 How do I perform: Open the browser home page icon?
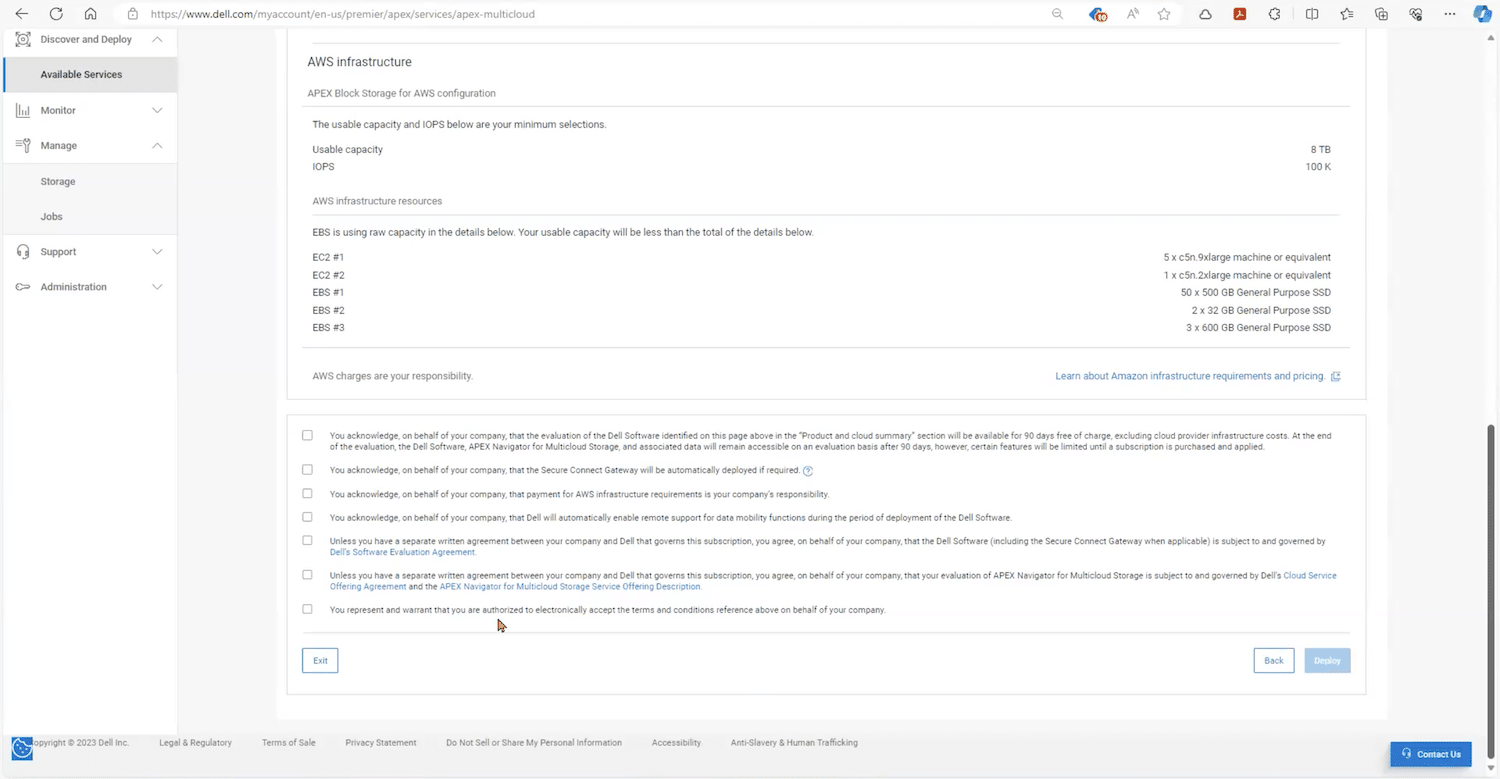coord(90,14)
